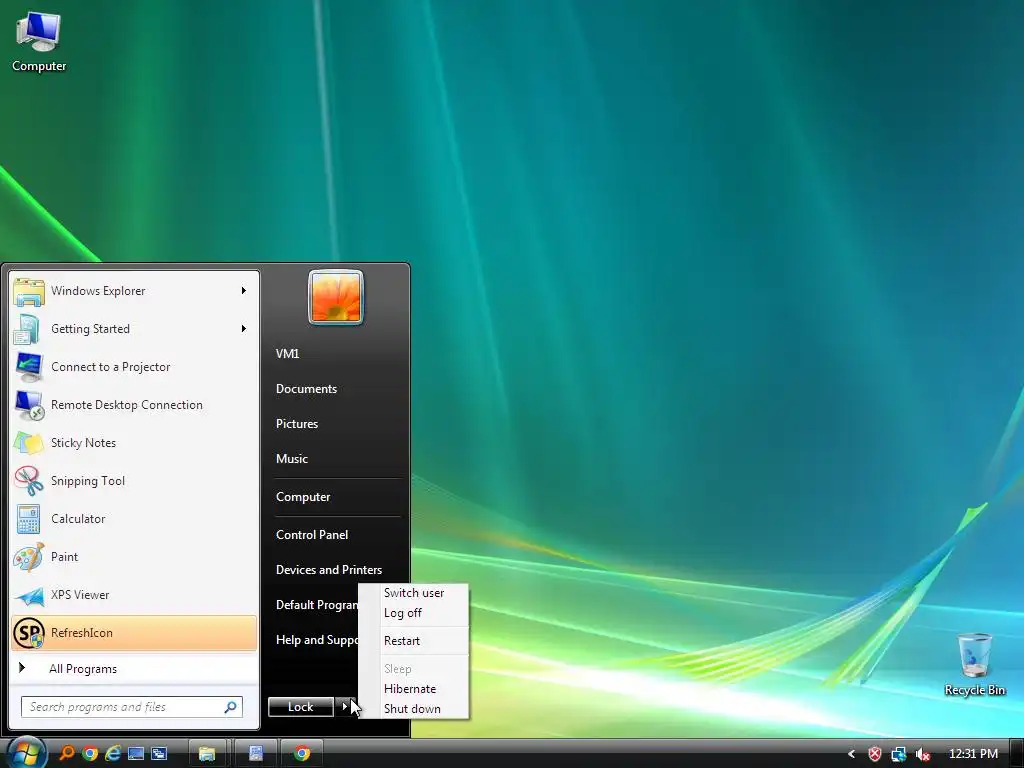
Task: Click Switch between windows quick launch icon
Action: [x=159, y=754]
